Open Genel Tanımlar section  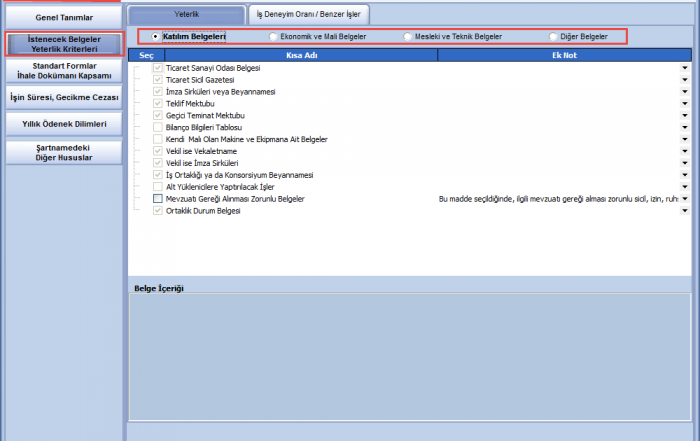63,17
